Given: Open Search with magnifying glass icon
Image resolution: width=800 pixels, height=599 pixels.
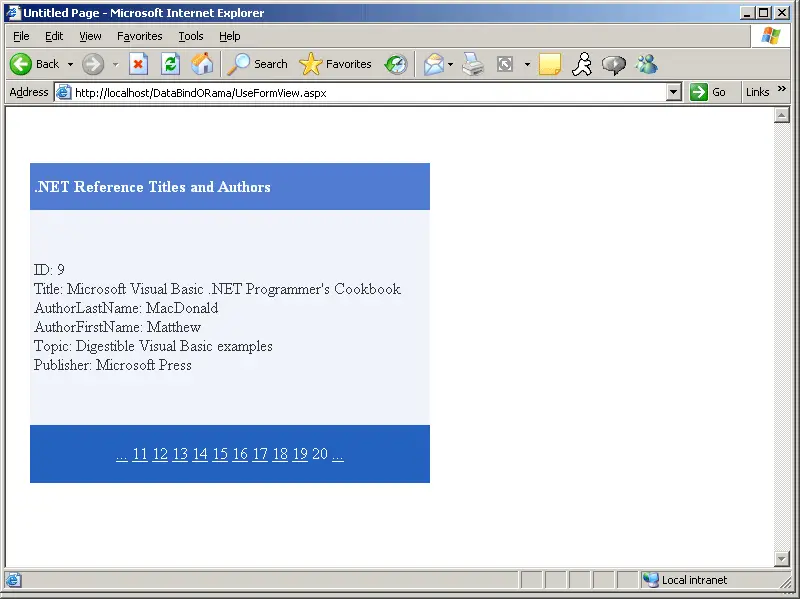Looking at the screenshot, I should tap(257, 64).
